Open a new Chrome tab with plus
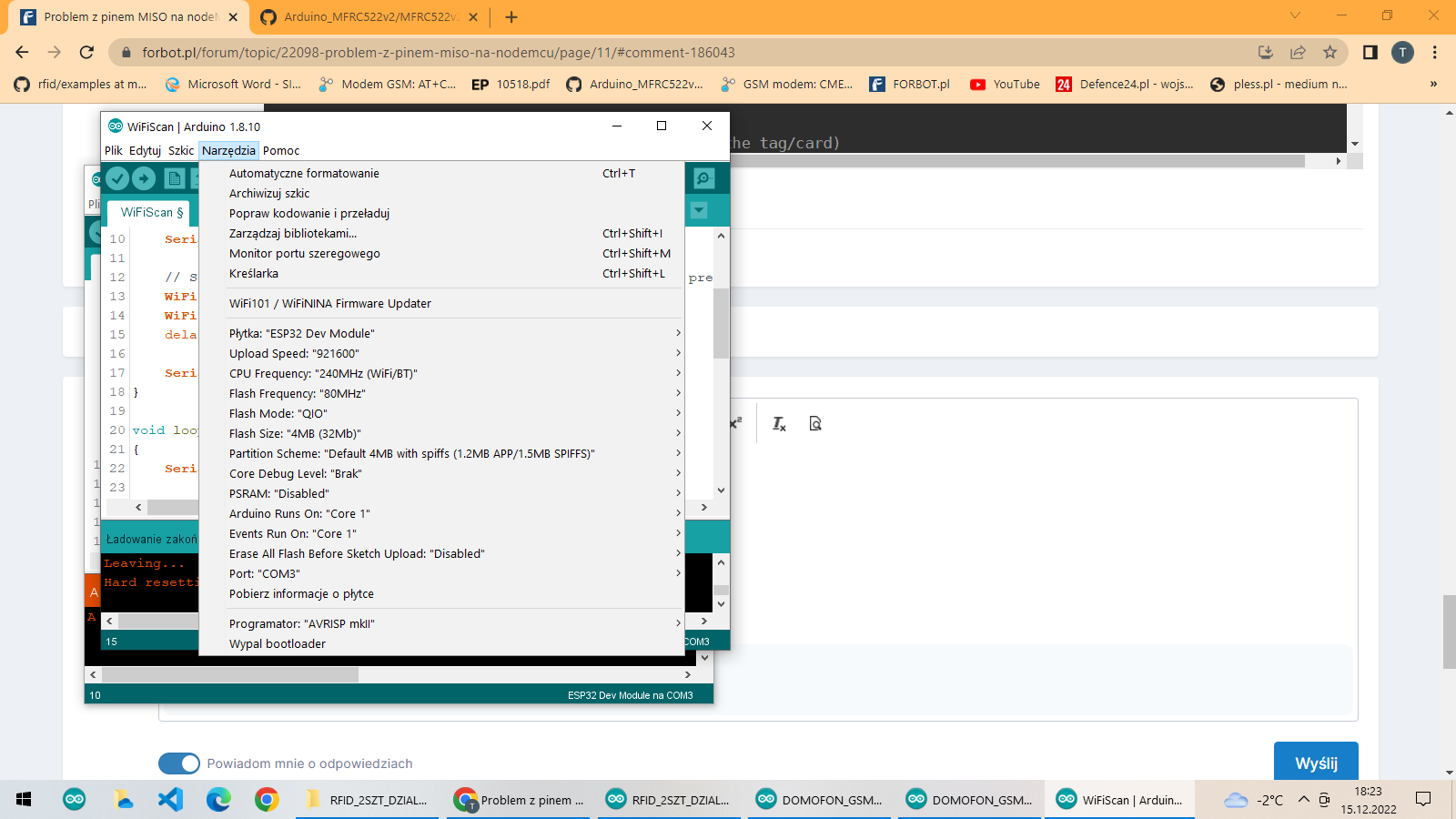This screenshot has height=819, width=1456. pyautogui.click(x=511, y=16)
